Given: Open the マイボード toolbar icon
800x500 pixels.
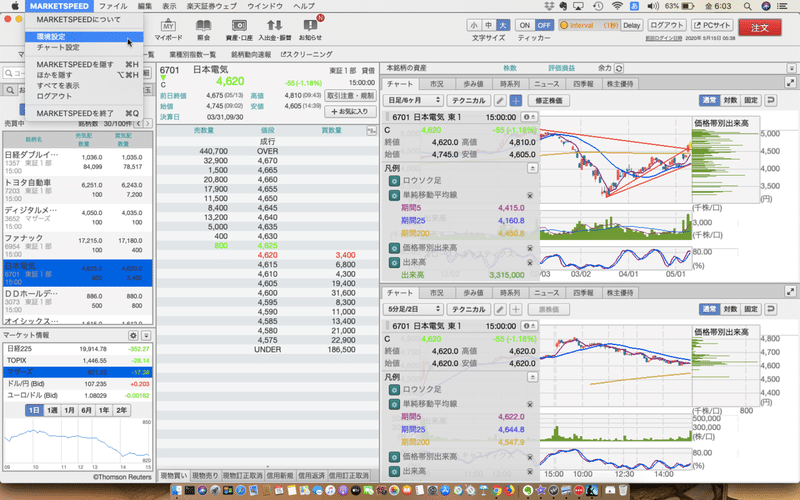Looking at the screenshot, I should coord(168,29).
